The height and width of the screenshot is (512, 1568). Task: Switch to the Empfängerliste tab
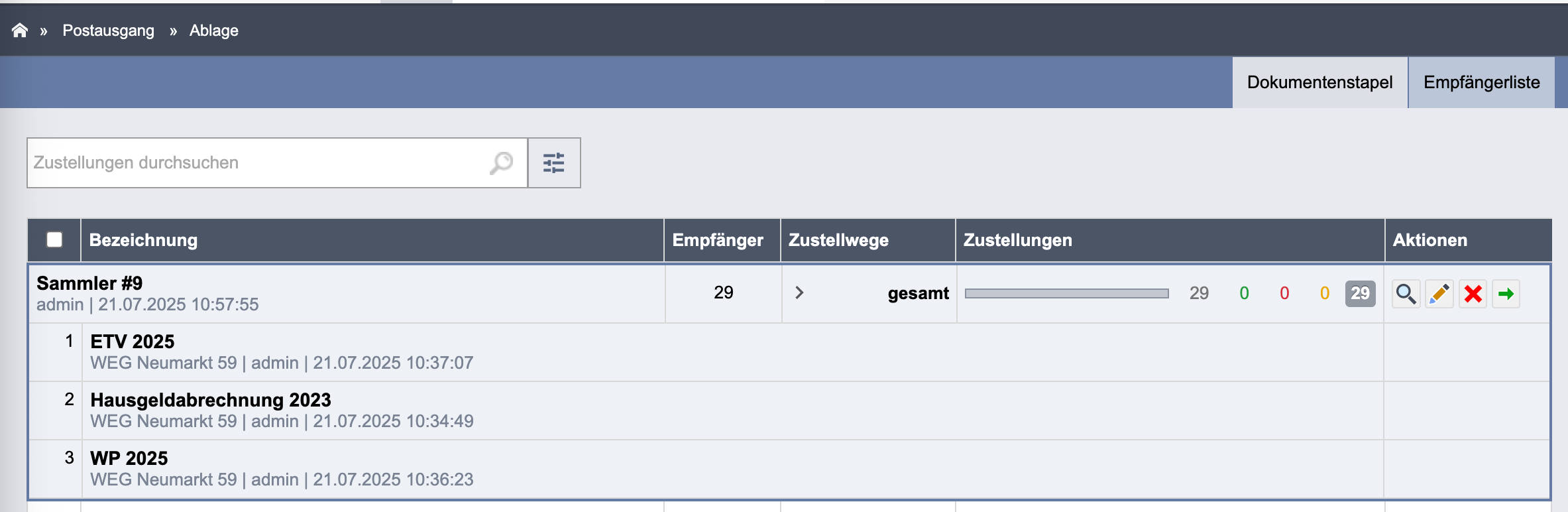[1481, 82]
